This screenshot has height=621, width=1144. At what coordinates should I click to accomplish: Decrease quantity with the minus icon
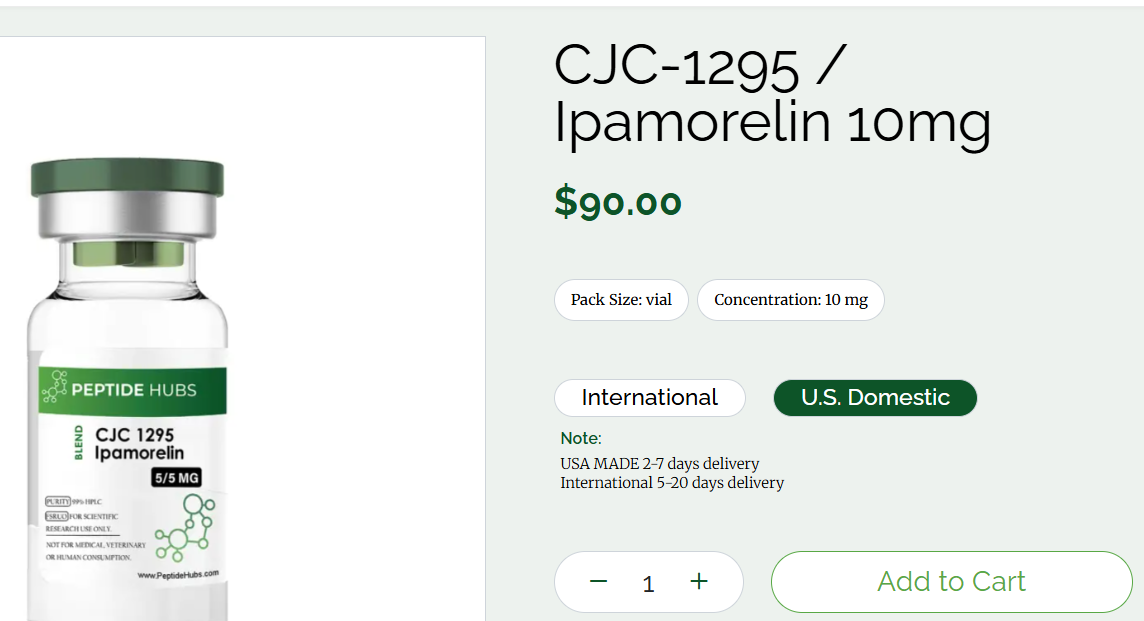[598, 582]
